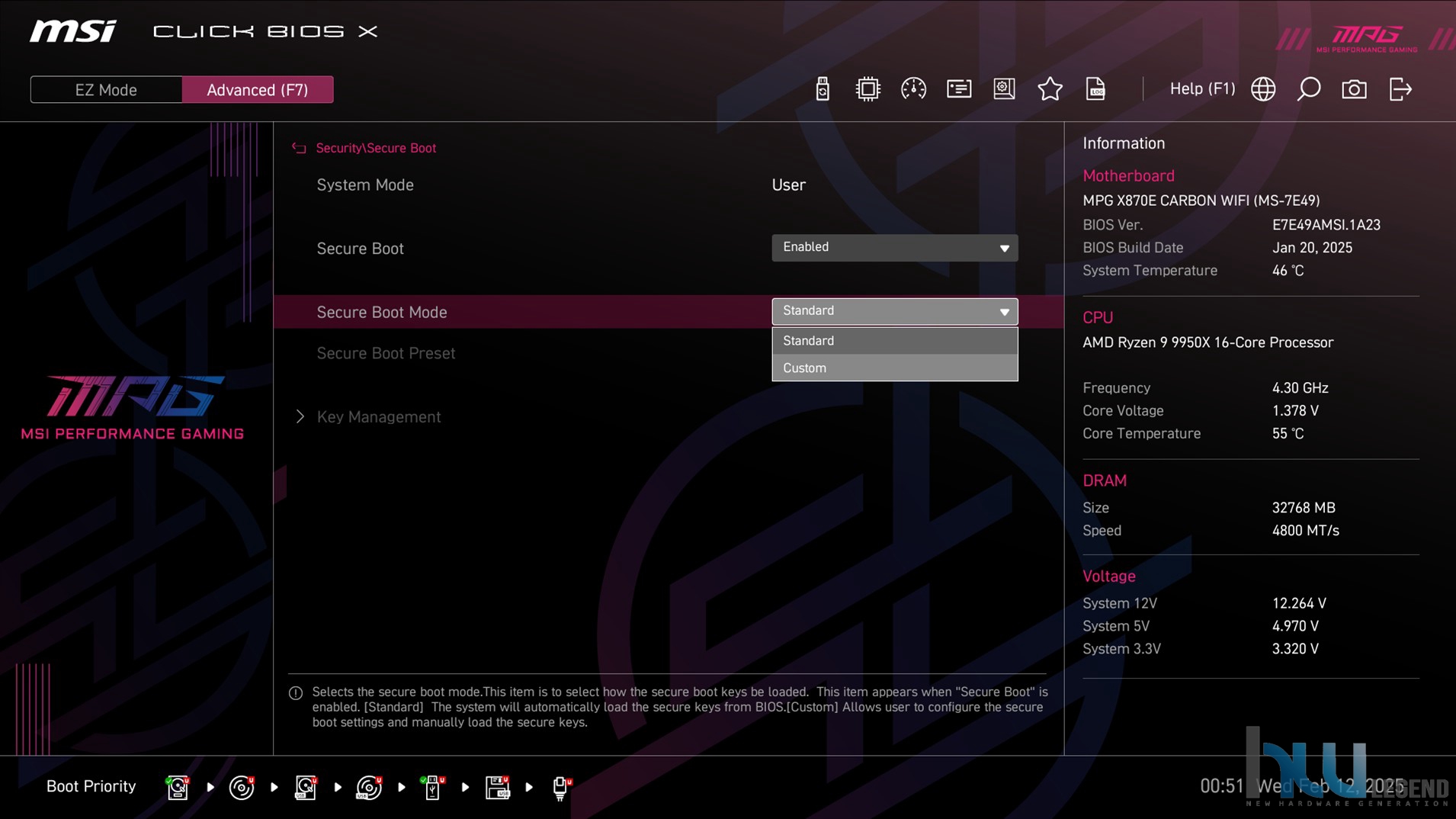
Task: Click the Secure Boot Preset label
Action: pos(386,353)
